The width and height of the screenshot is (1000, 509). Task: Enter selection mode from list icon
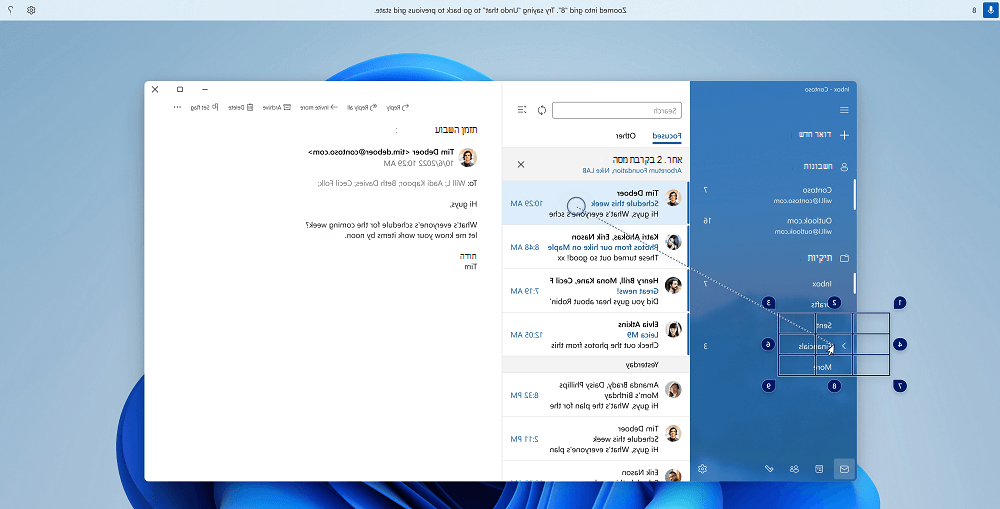point(522,110)
